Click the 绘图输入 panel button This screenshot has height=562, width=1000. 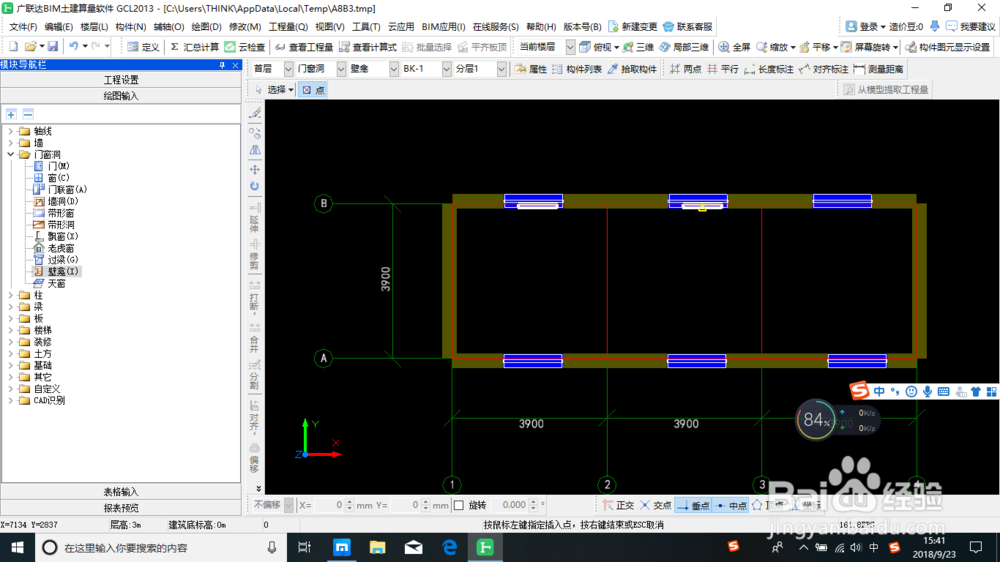click(x=121, y=96)
